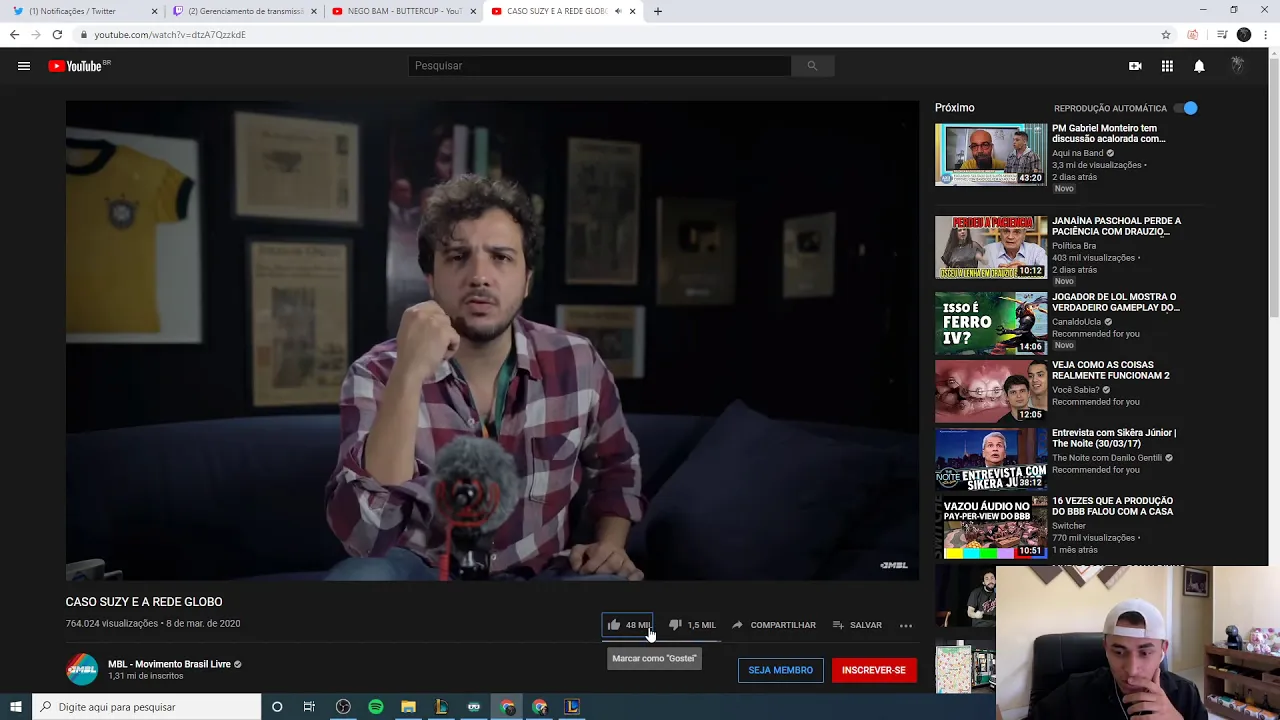
Task: Click The Noite com Danilo Gentili channel
Action: click(x=1106, y=458)
